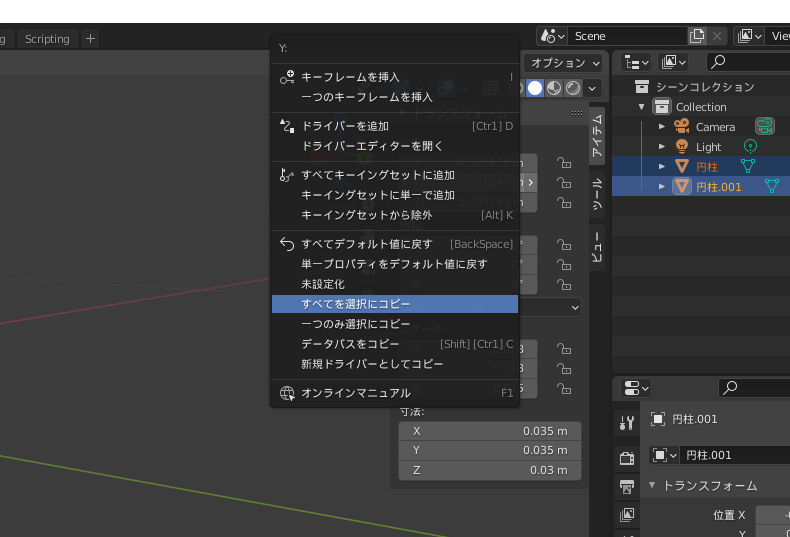Click 円柱 mesh data icon

click(748, 166)
